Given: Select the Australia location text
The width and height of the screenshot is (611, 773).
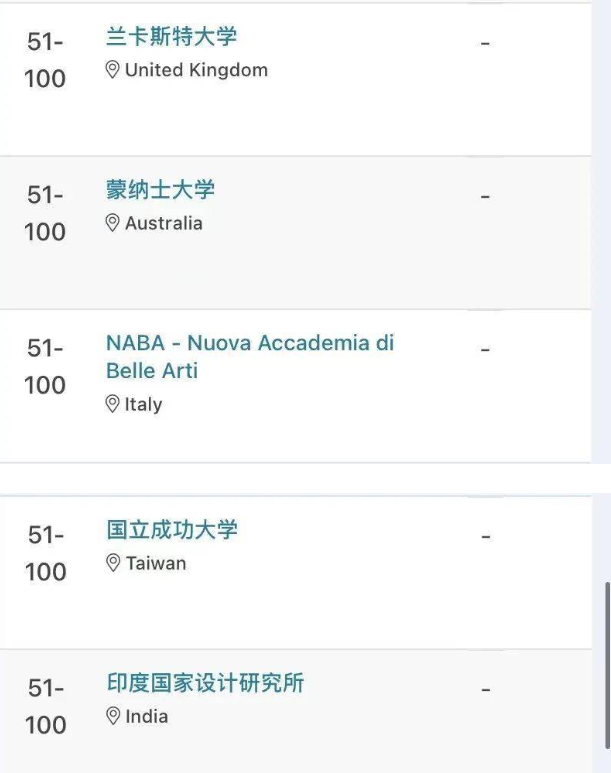Looking at the screenshot, I should click(x=164, y=223).
